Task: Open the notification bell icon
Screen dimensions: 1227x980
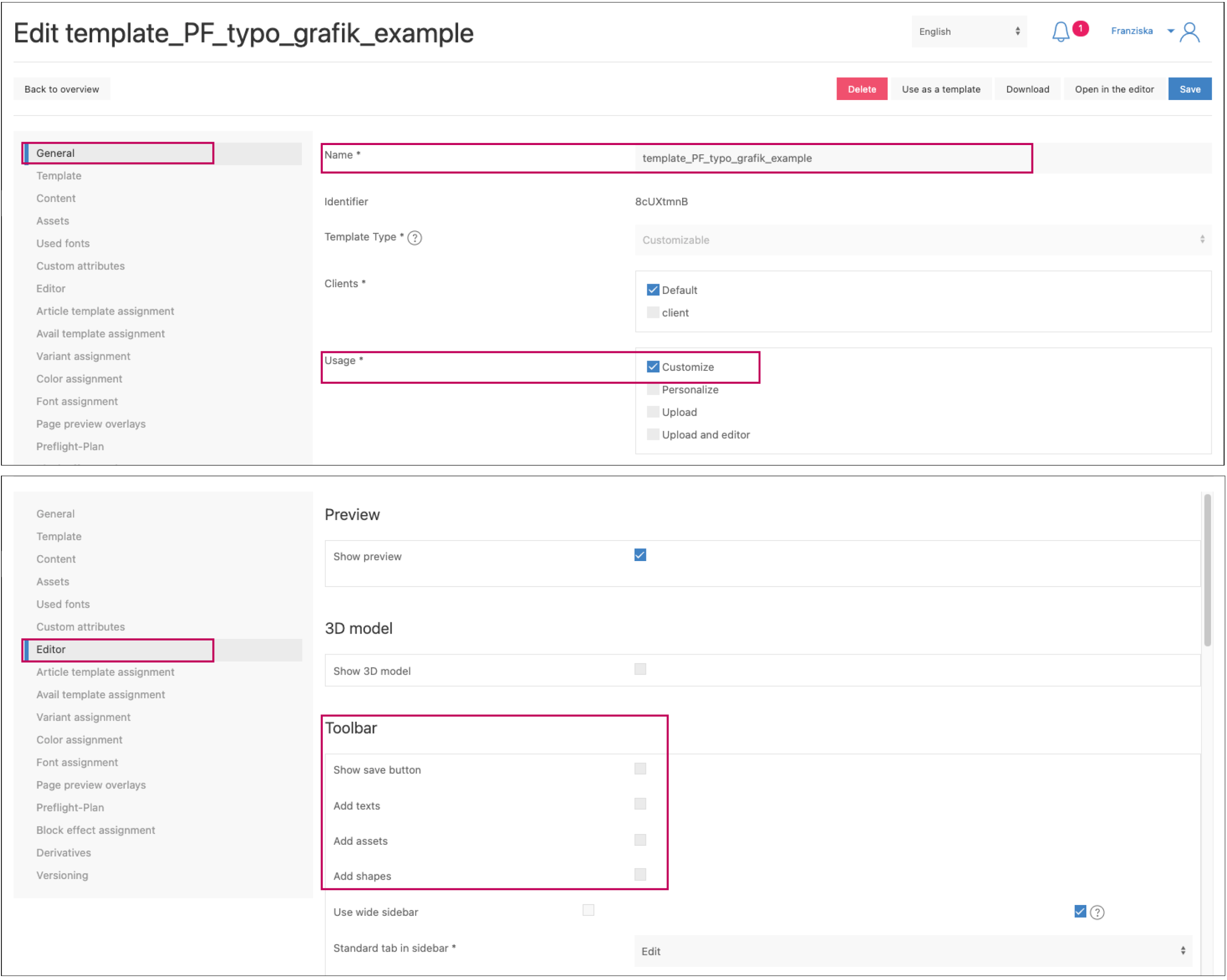Action: coord(1060,32)
